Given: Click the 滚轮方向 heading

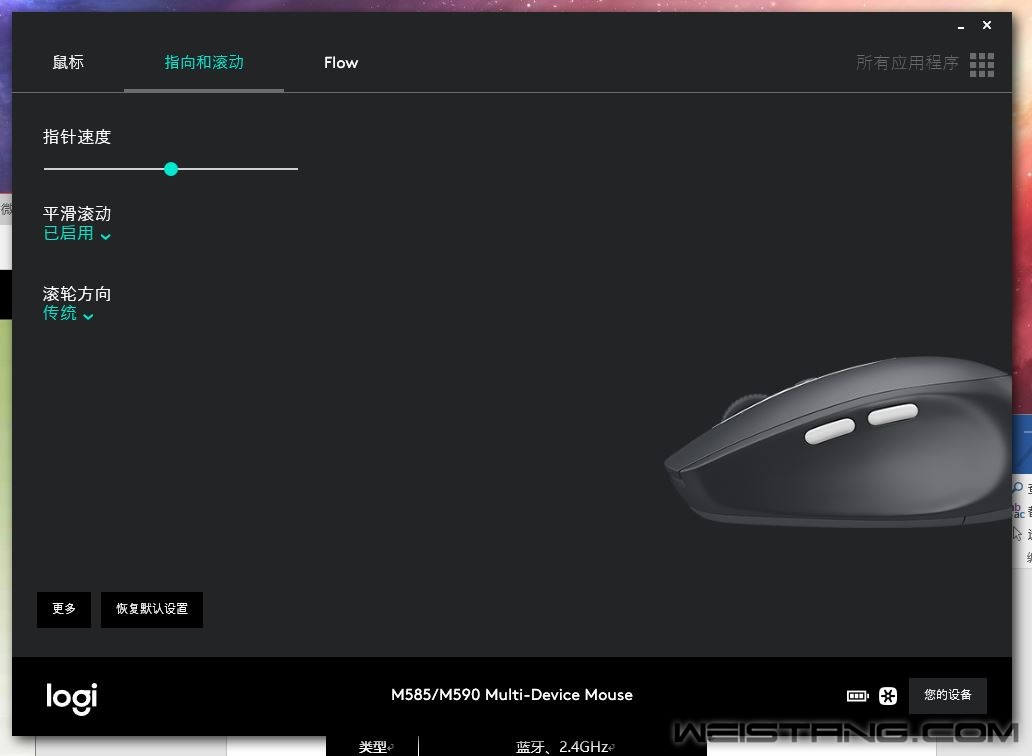Looking at the screenshot, I should pyautogui.click(x=77, y=293).
